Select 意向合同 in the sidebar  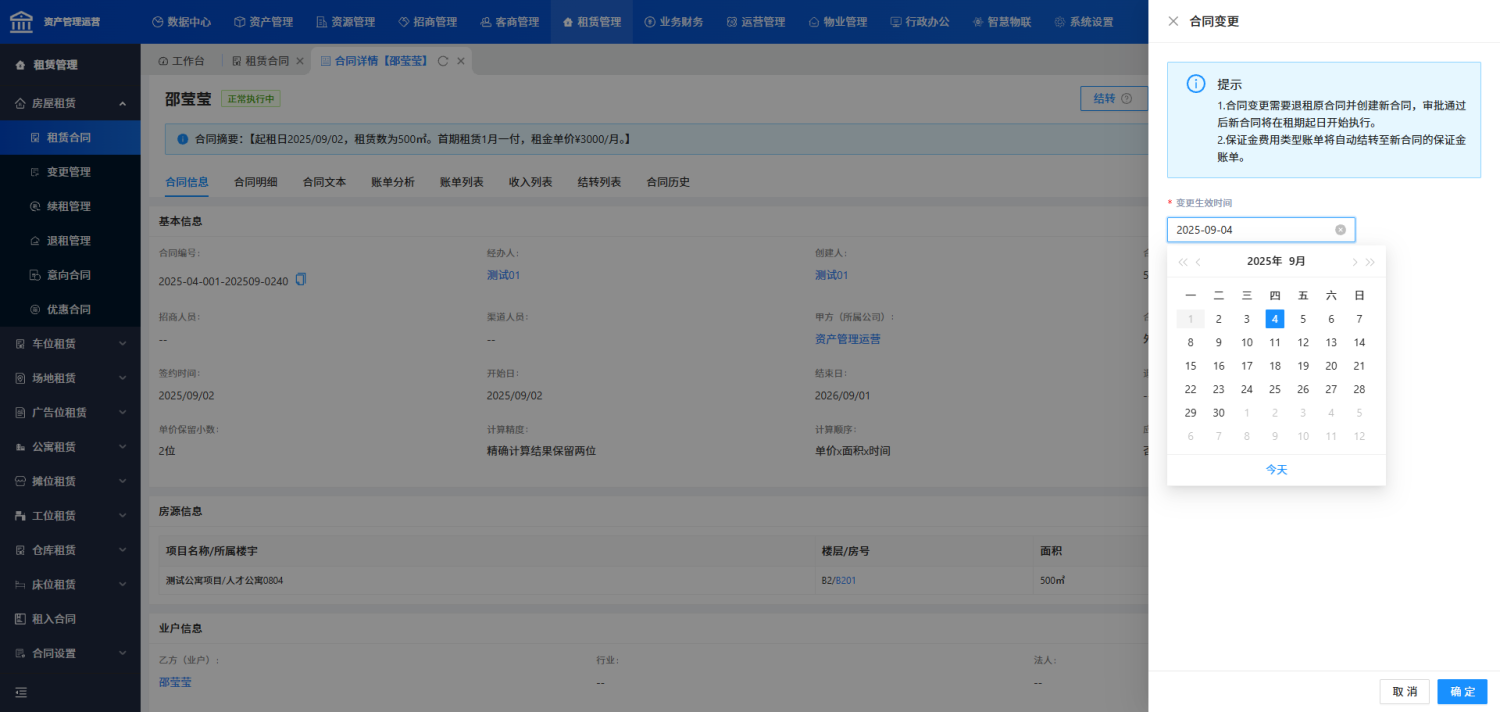tap(70, 275)
